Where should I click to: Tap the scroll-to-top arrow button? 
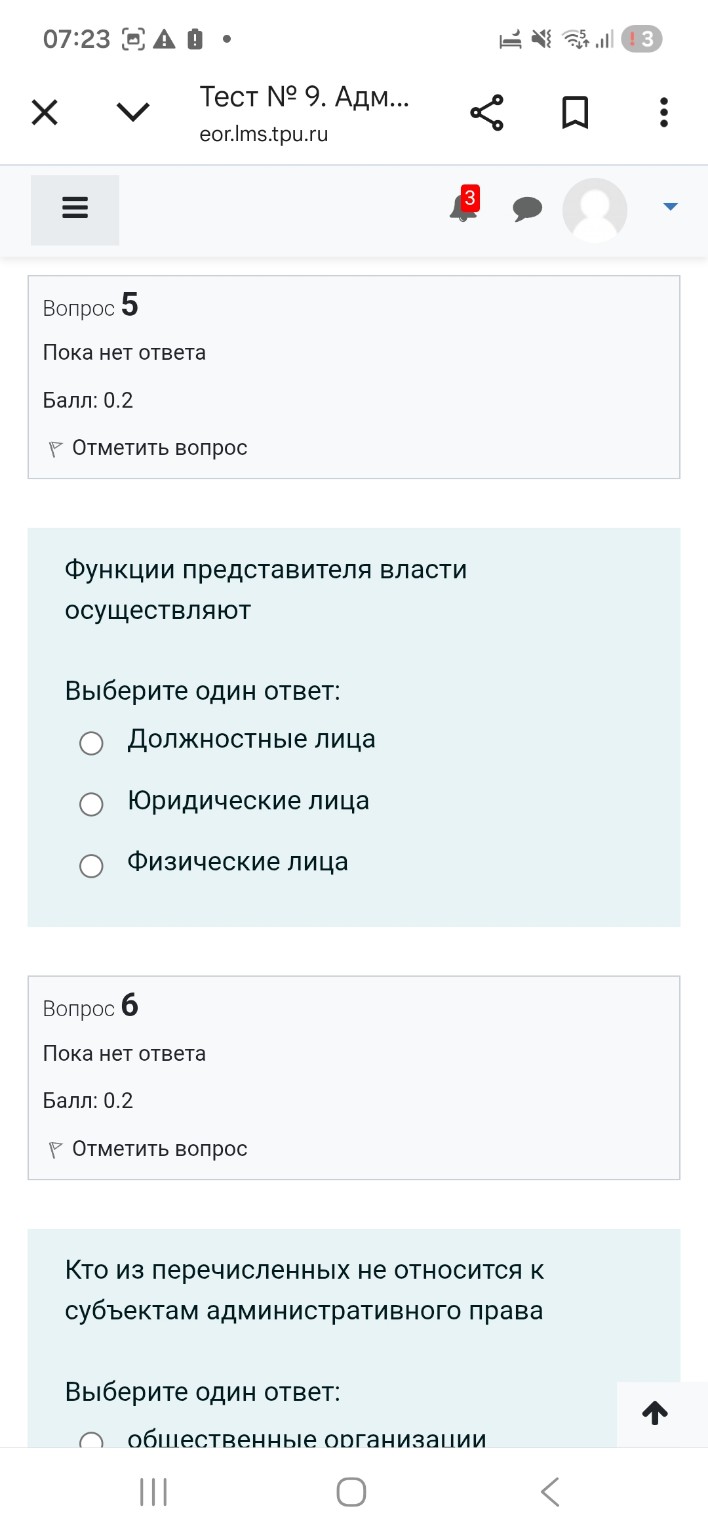pyautogui.click(x=655, y=1413)
